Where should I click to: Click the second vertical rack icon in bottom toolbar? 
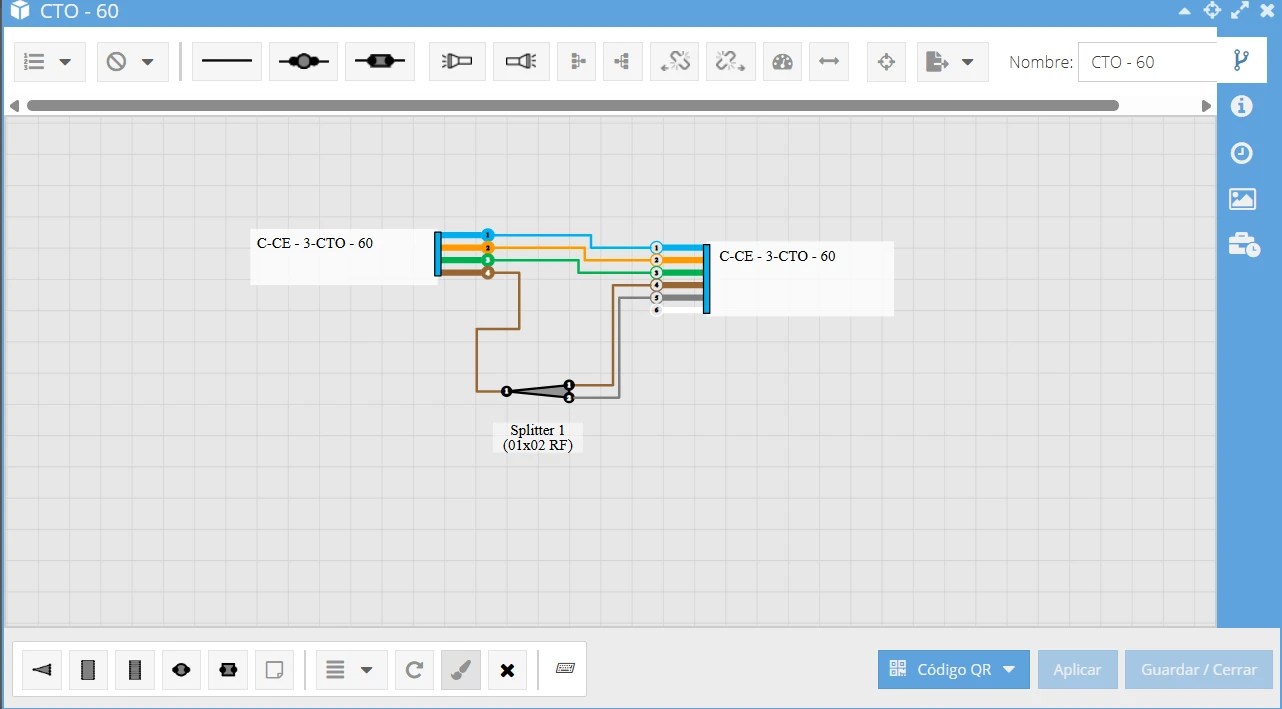[135, 670]
